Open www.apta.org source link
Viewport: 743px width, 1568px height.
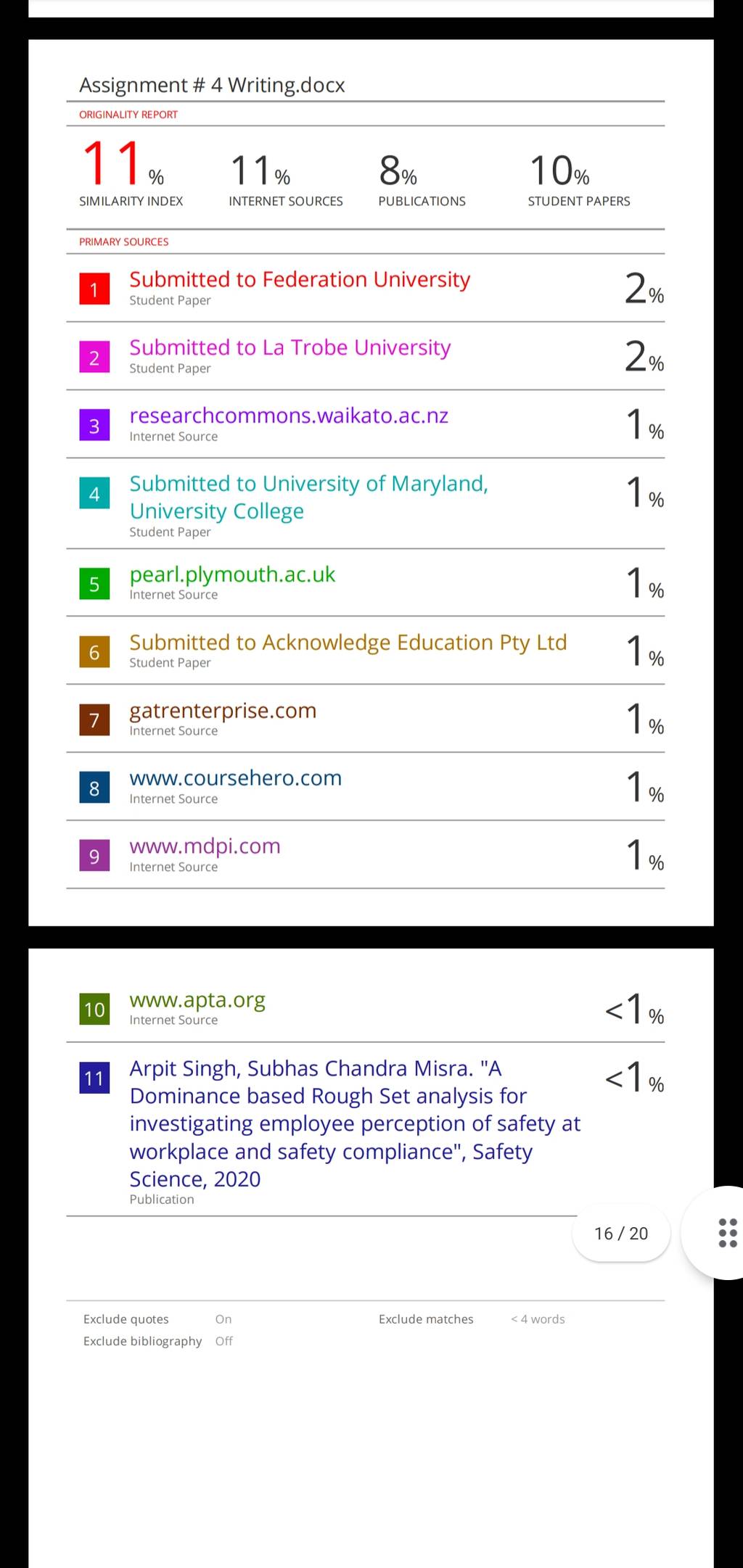coord(197,1000)
